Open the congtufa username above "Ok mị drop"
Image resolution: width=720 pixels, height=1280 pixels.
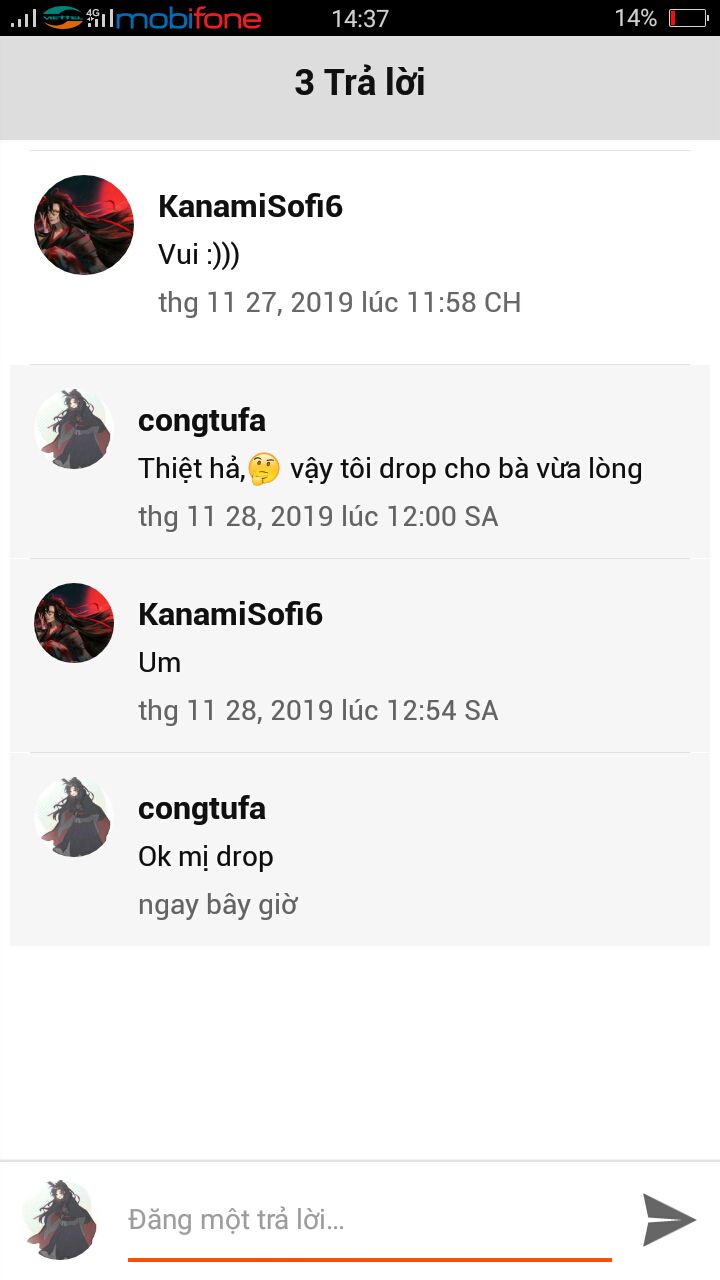(x=202, y=808)
